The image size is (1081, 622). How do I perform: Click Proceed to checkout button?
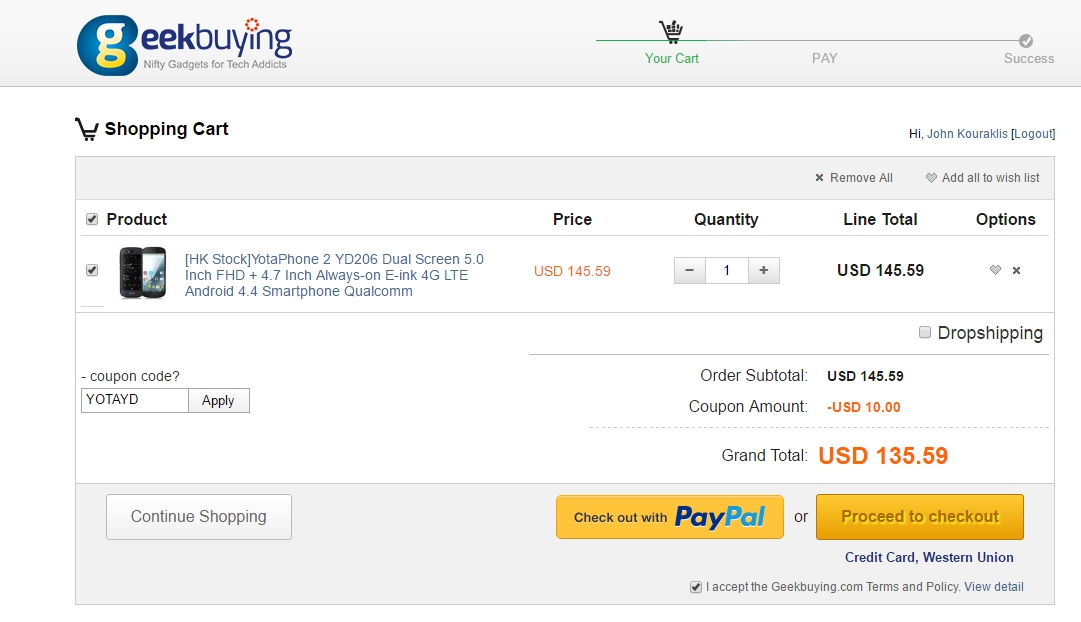(x=920, y=516)
